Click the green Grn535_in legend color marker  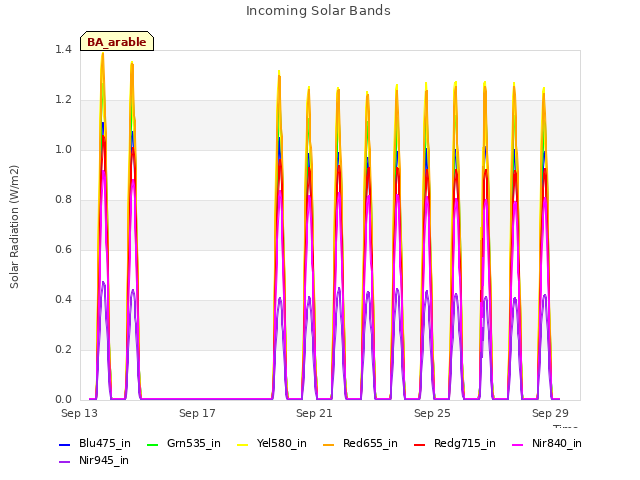[x=152, y=444]
